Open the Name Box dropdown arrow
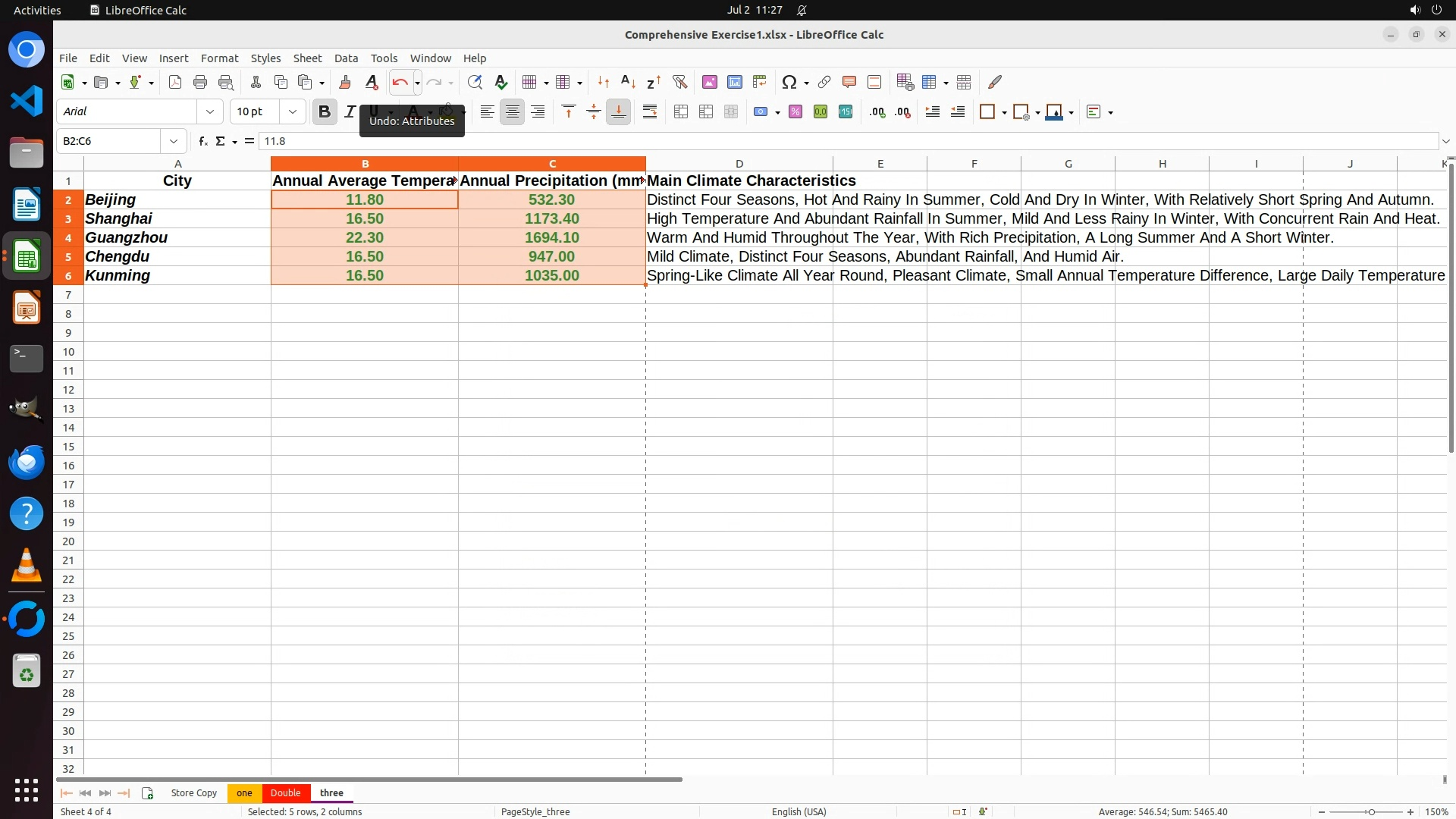The image size is (1456, 819). pos(174,141)
